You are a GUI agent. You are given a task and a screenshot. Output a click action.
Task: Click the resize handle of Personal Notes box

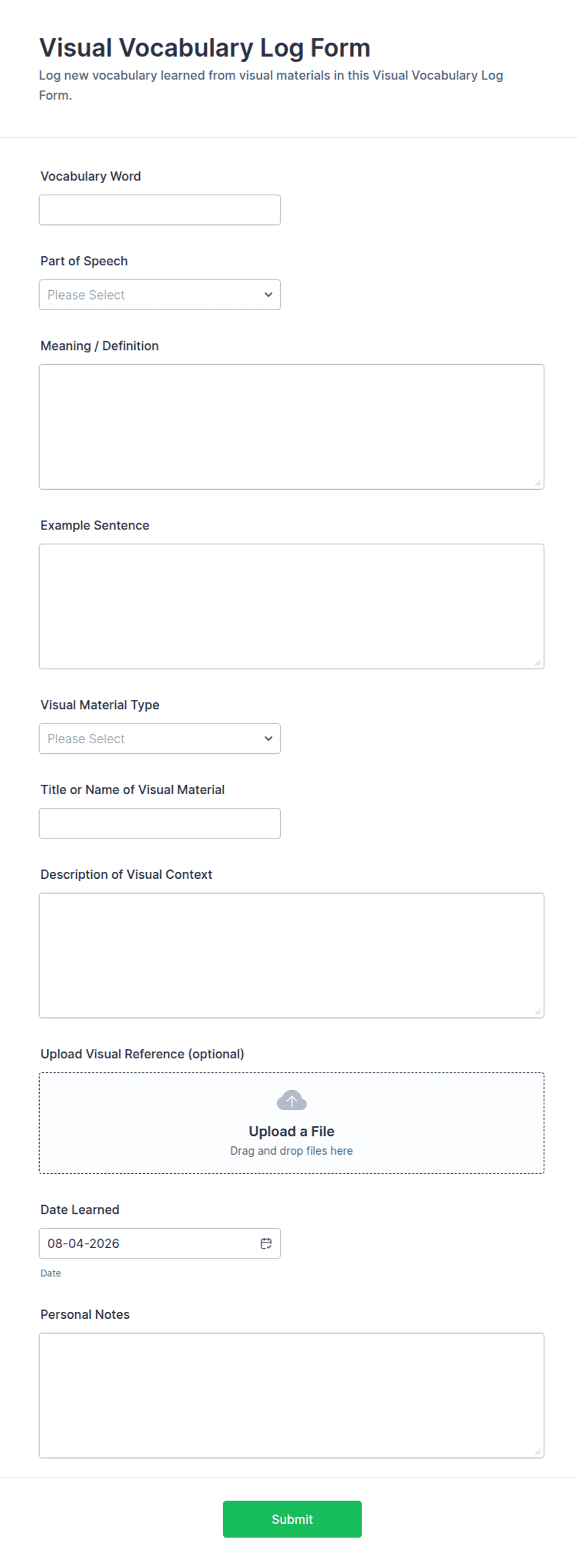[x=538, y=1451]
